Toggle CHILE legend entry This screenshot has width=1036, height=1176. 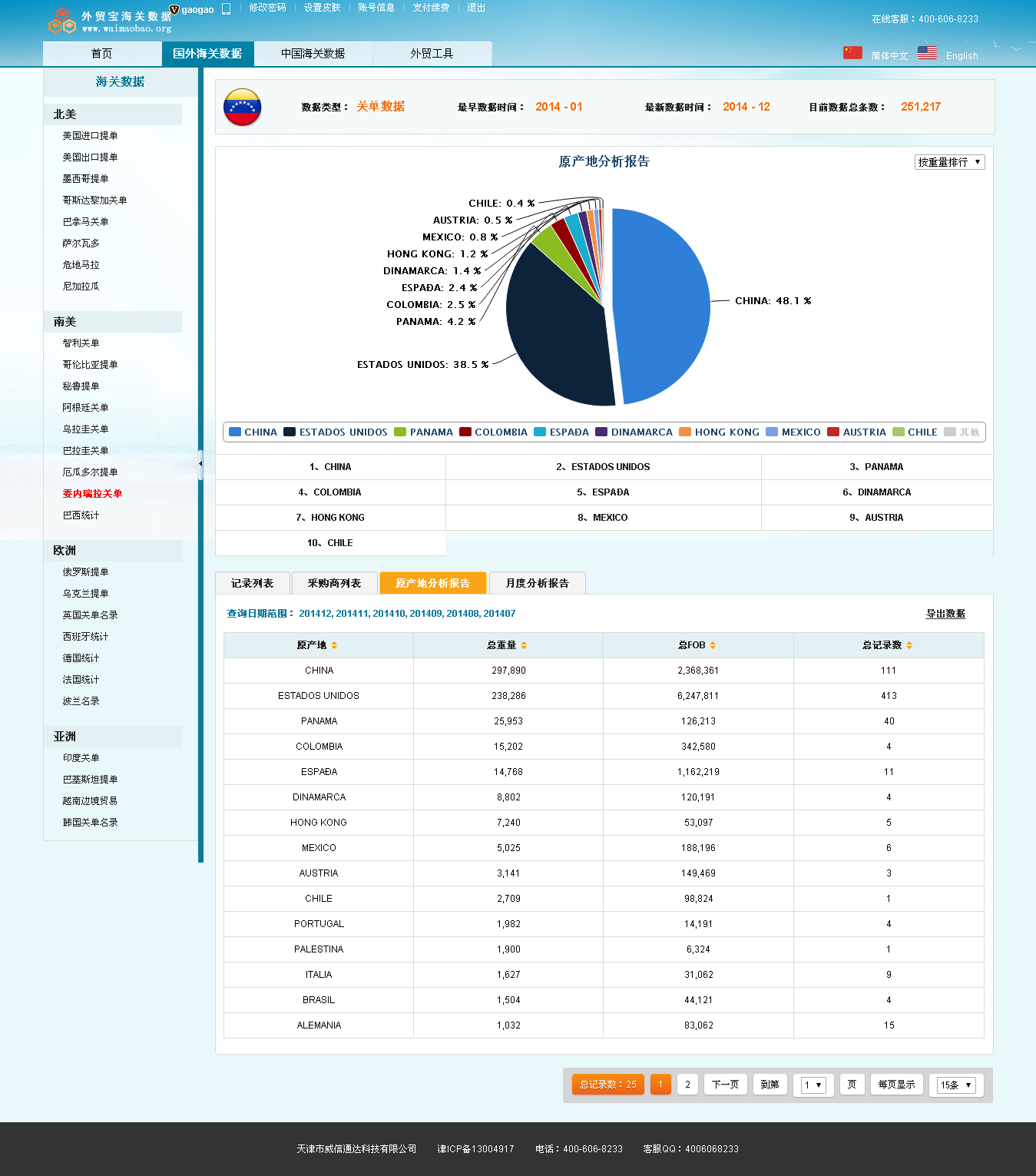[915, 432]
